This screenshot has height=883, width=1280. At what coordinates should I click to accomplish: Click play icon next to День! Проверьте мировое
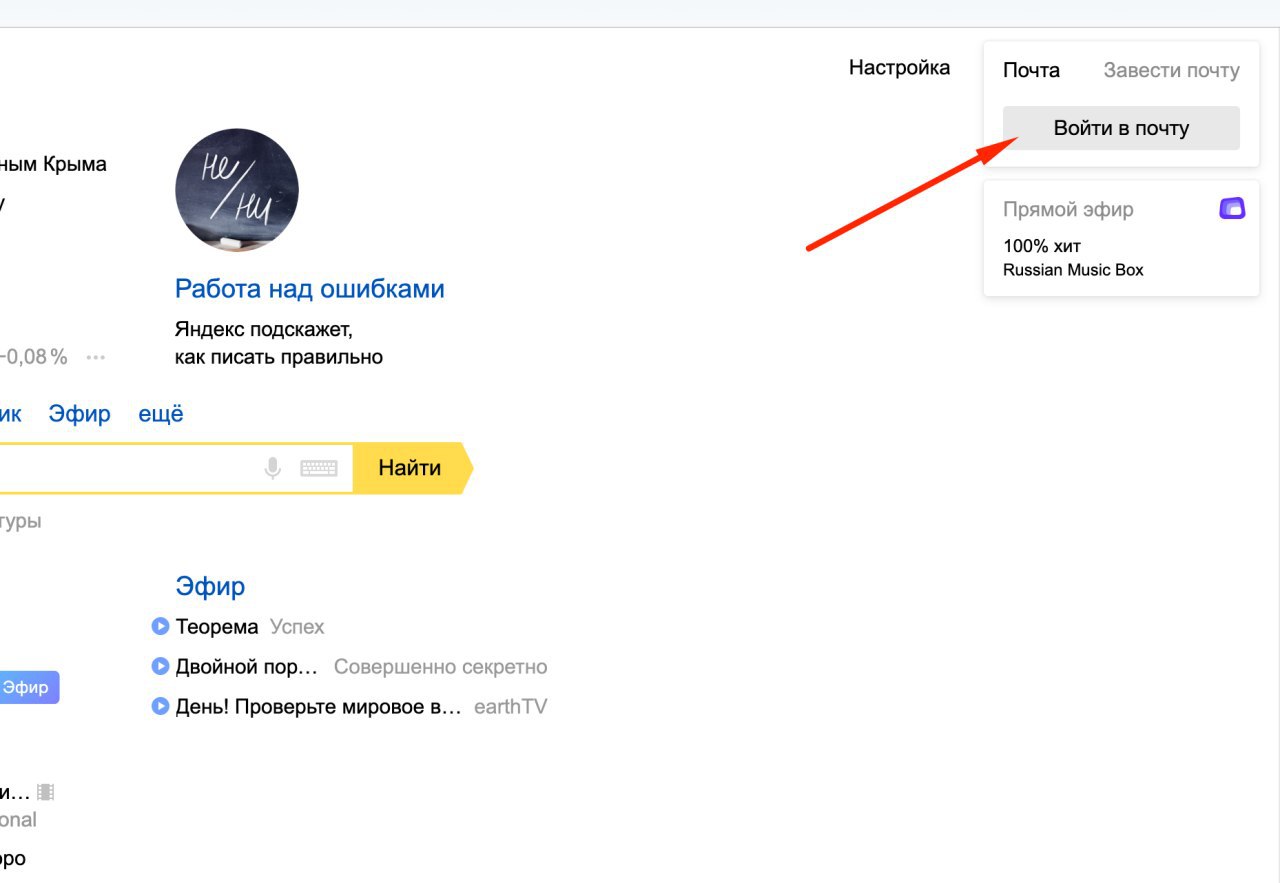pyautogui.click(x=160, y=706)
